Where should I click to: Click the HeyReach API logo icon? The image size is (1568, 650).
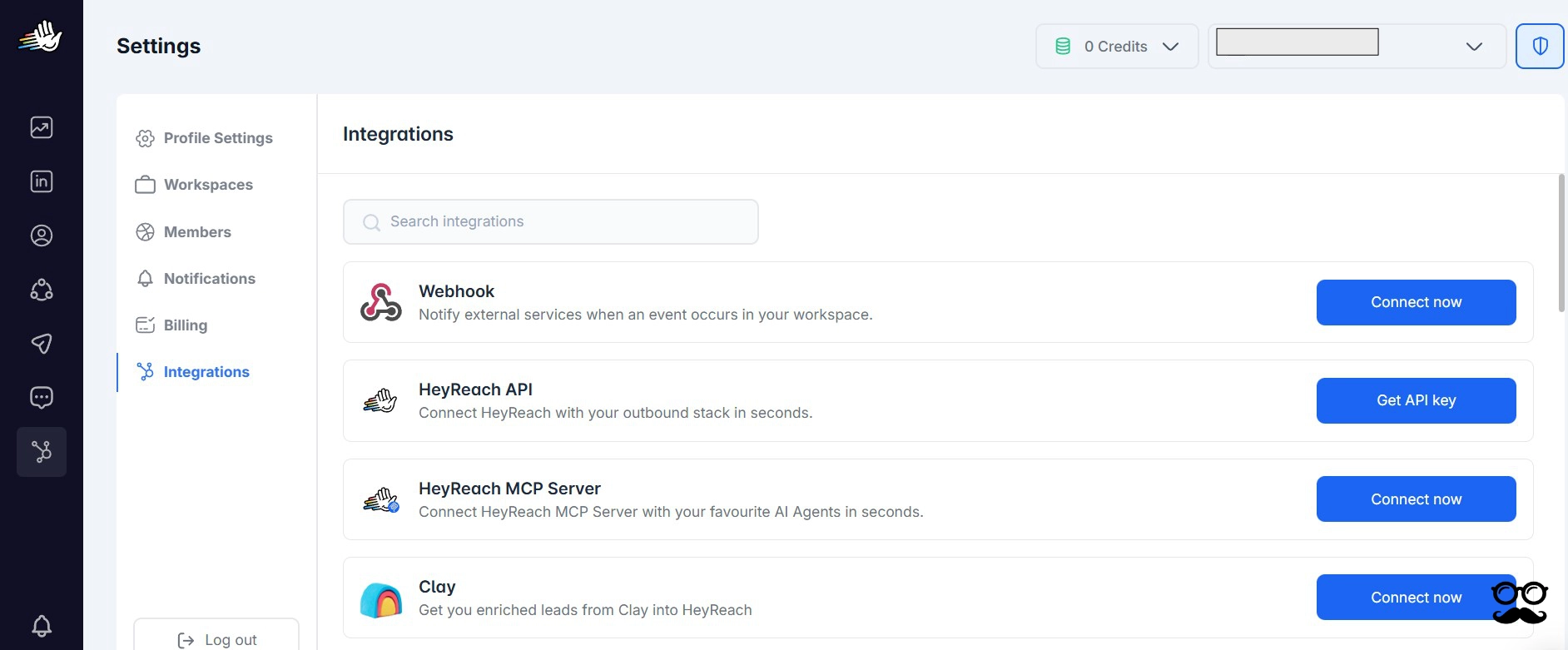380,401
